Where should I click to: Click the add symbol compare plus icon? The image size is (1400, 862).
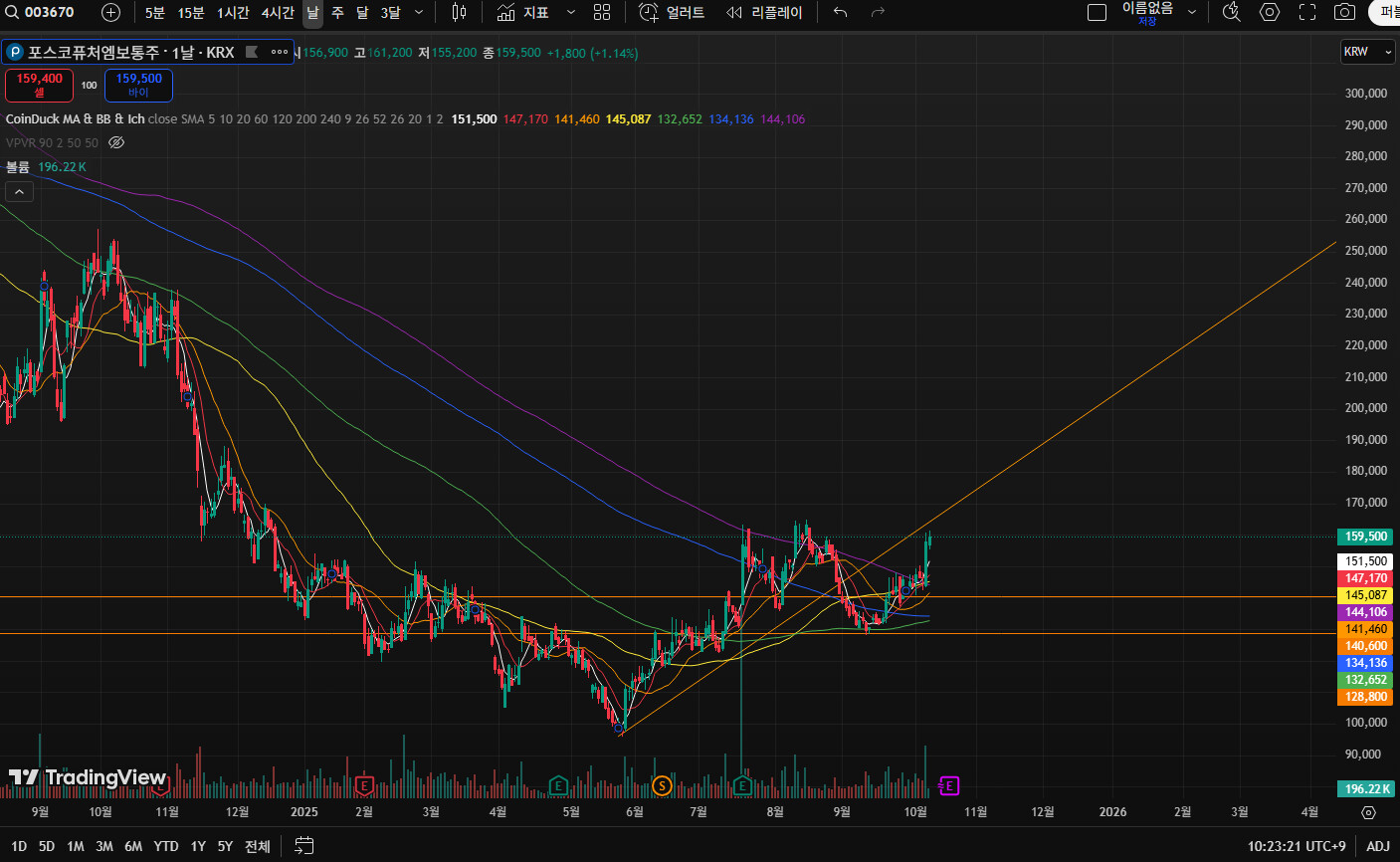tap(111, 13)
